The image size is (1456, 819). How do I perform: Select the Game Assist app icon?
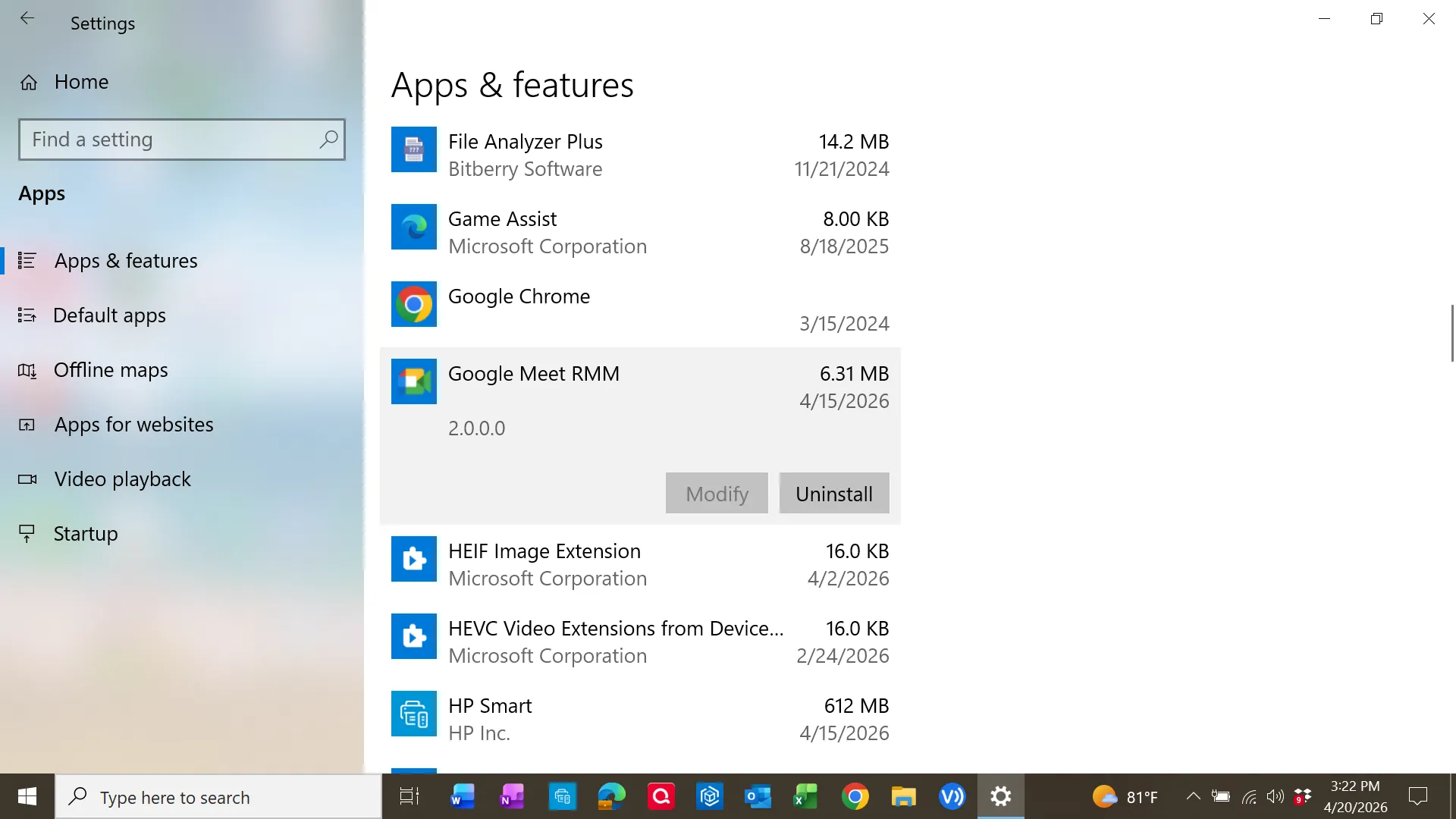tap(413, 227)
